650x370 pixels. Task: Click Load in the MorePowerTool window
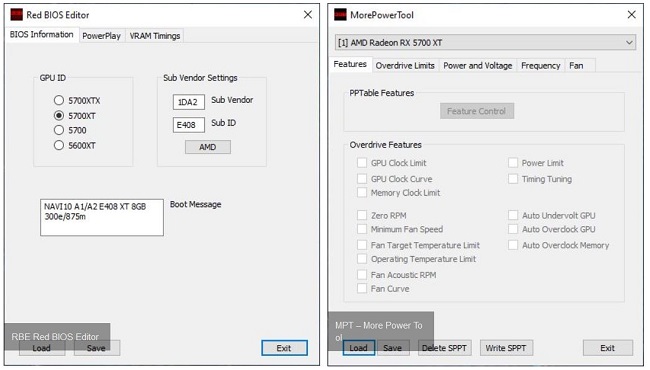point(359,348)
